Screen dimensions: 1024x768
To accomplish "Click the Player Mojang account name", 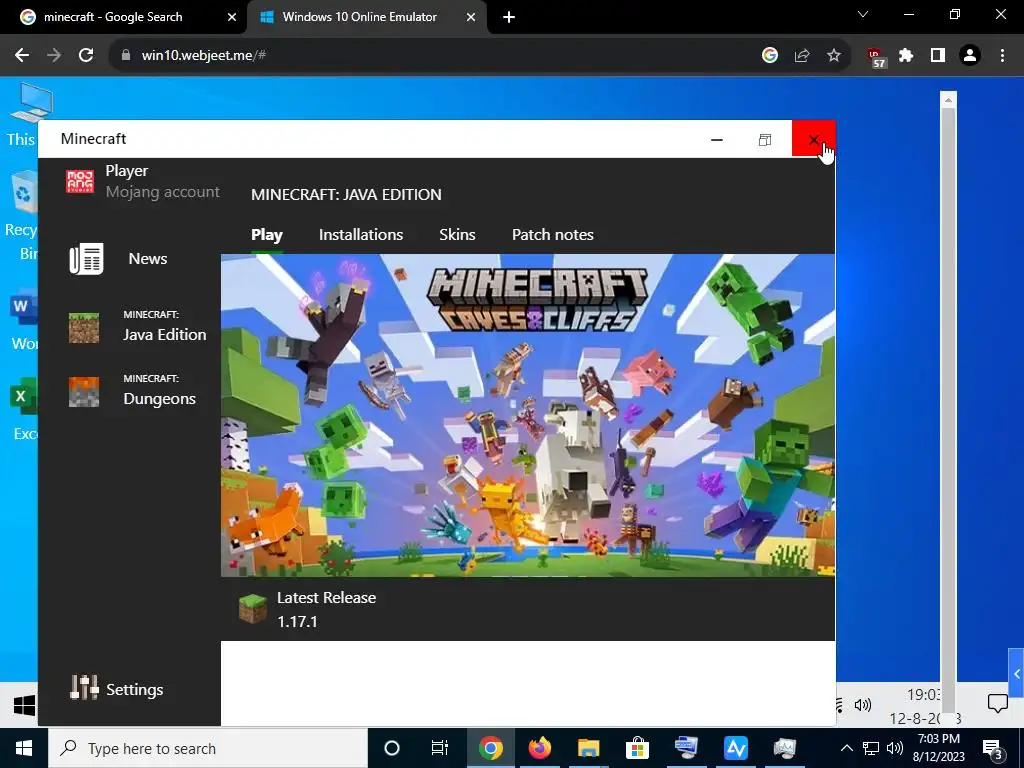I will pyautogui.click(x=162, y=181).
